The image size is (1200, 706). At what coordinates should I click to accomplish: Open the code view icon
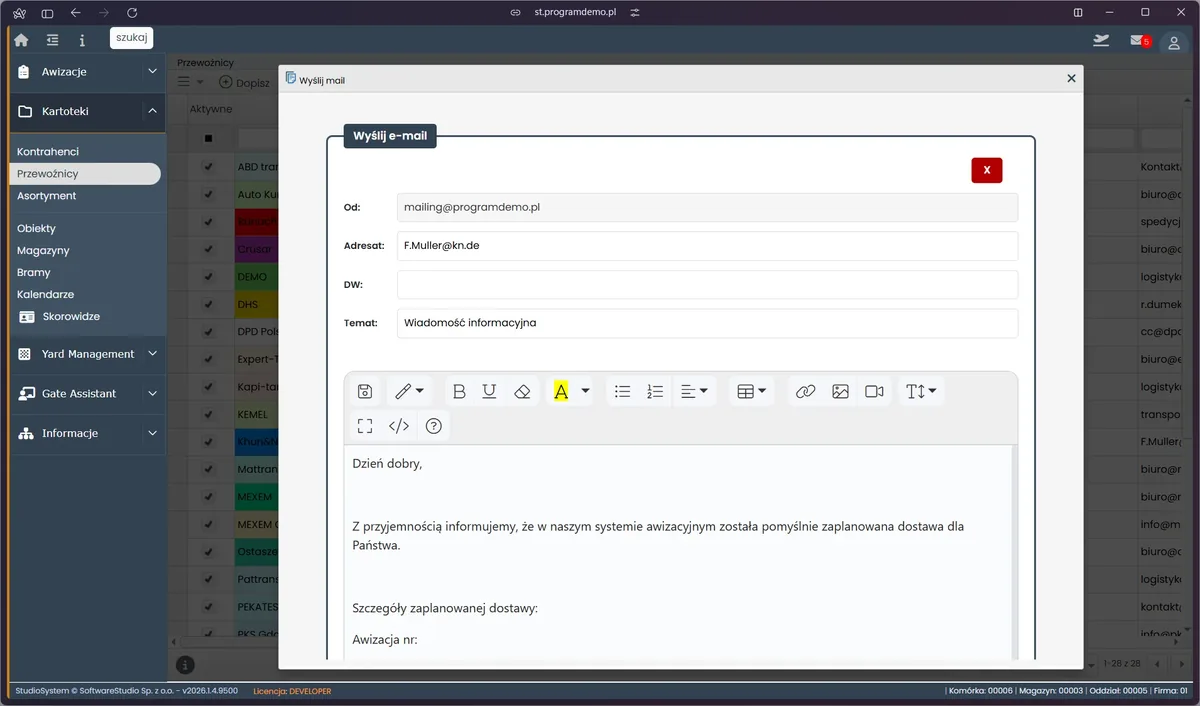click(x=399, y=426)
